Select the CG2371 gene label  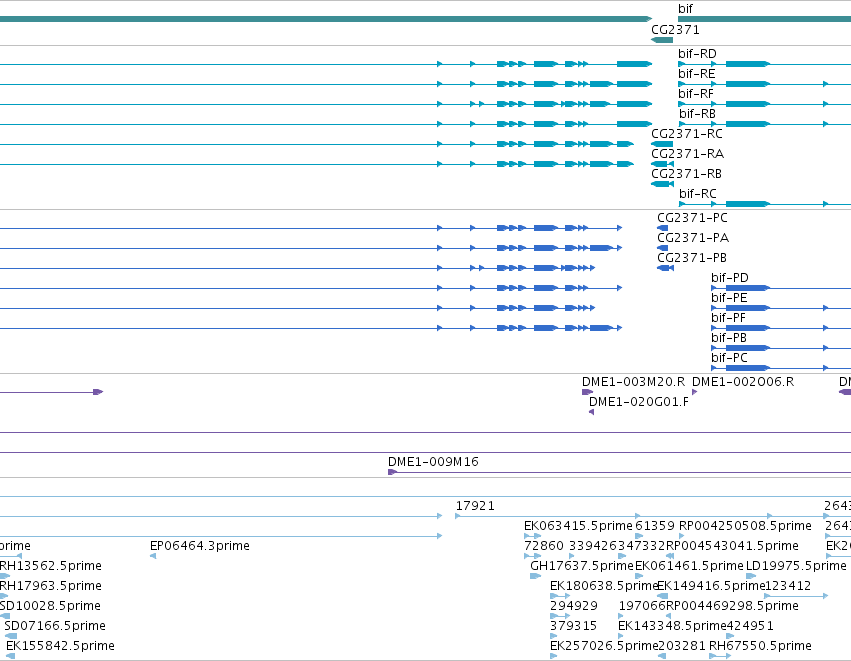tap(675, 30)
